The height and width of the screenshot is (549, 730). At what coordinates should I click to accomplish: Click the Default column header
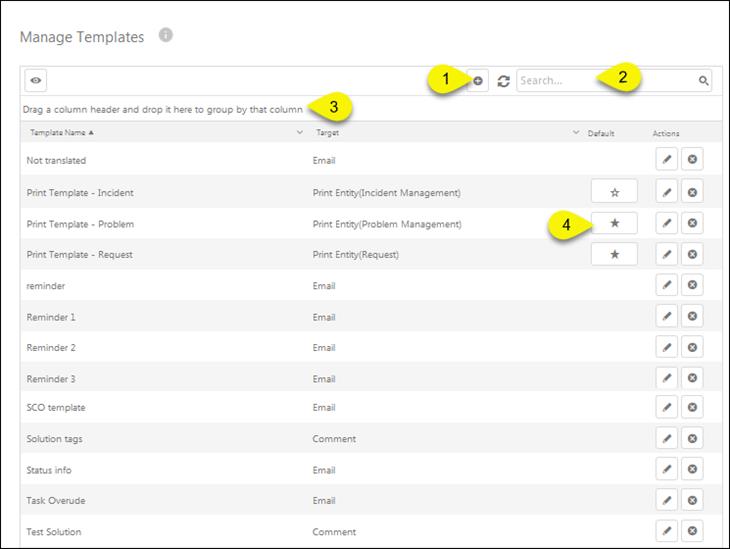601,133
